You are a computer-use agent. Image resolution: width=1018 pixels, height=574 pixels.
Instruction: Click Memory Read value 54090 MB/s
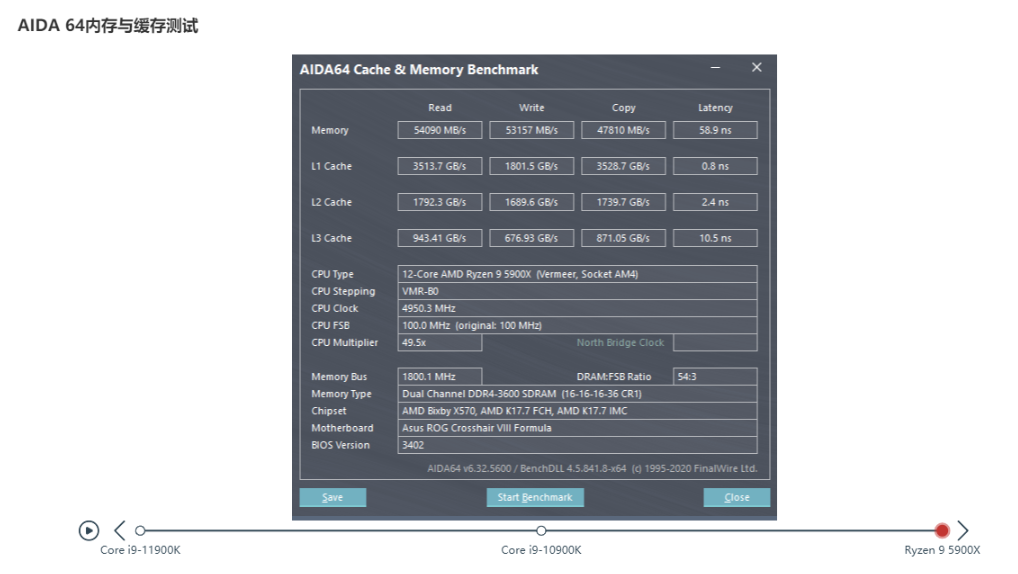pyautogui.click(x=440, y=130)
